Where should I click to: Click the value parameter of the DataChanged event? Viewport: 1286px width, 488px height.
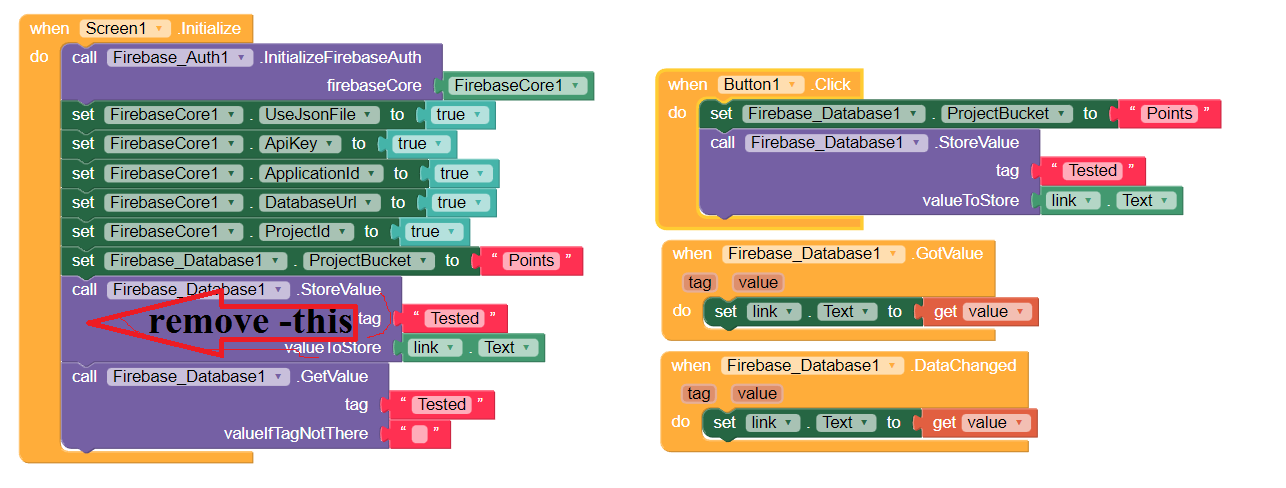coord(757,394)
